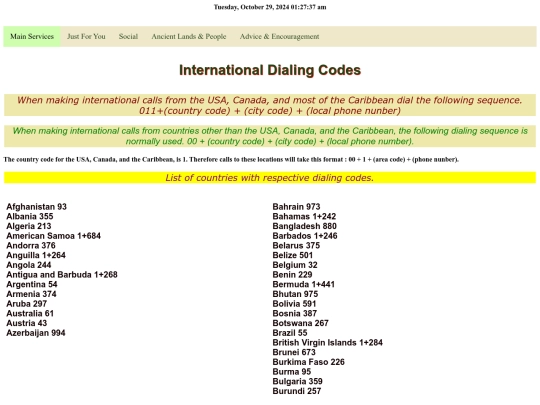
Task: Click the bold country code 1 sentence
Action: click(x=231, y=159)
